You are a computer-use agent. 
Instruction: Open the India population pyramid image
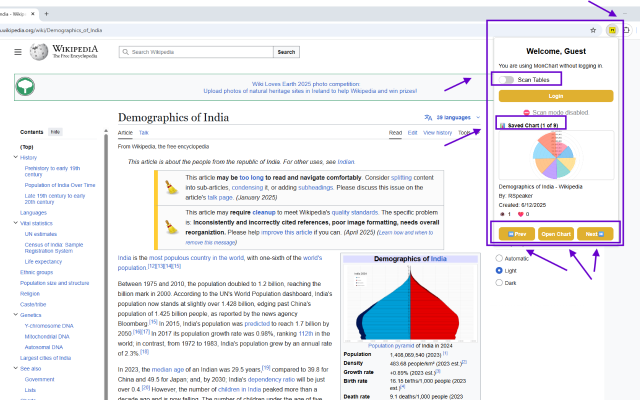[410, 303]
